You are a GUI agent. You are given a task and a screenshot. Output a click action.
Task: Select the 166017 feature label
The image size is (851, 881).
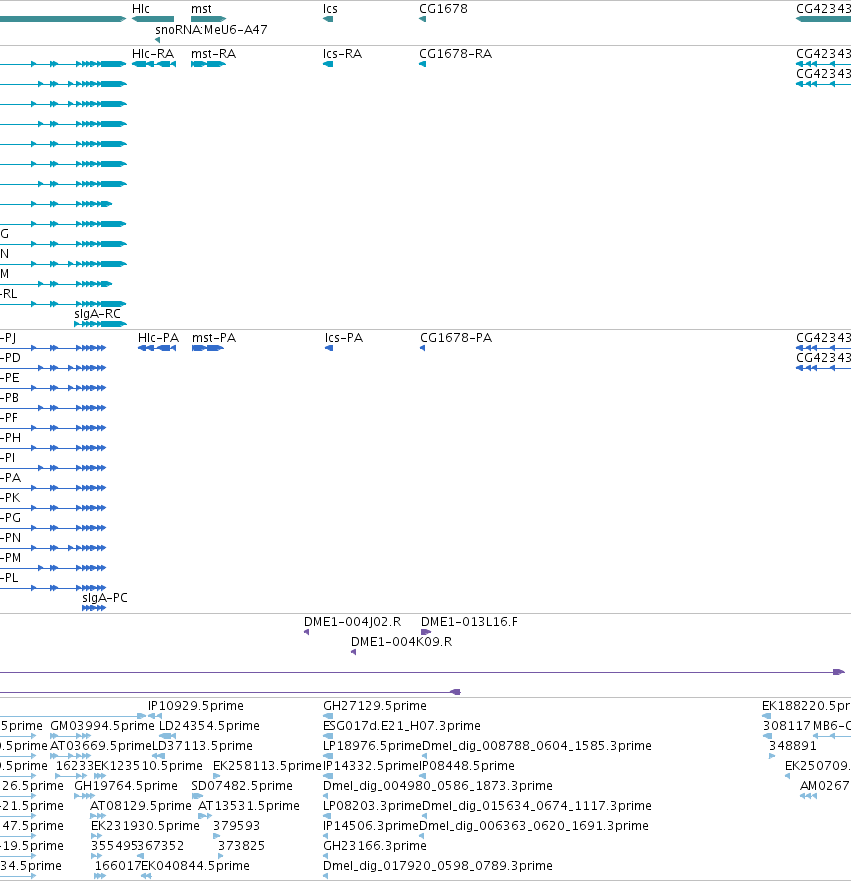(117, 866)
